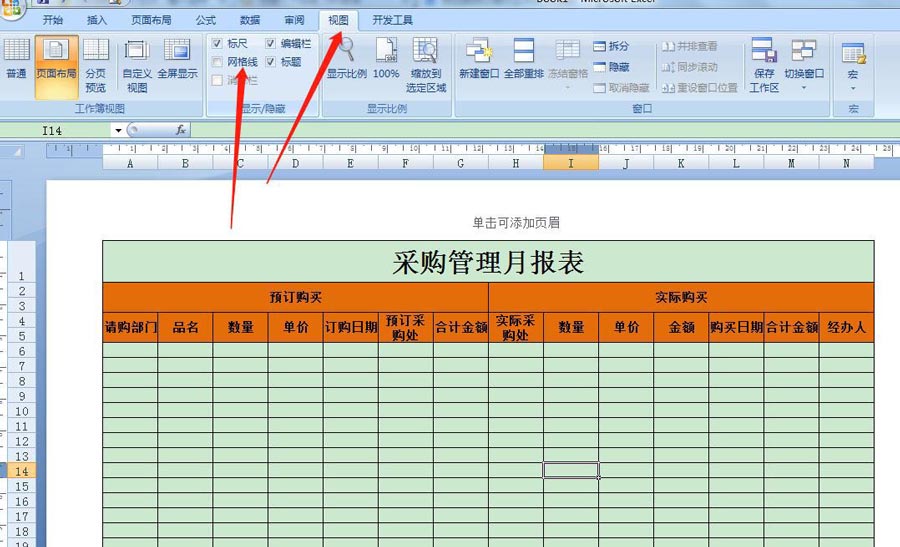
Task: Switch to 普通 normal view
Action: (15, 64)
